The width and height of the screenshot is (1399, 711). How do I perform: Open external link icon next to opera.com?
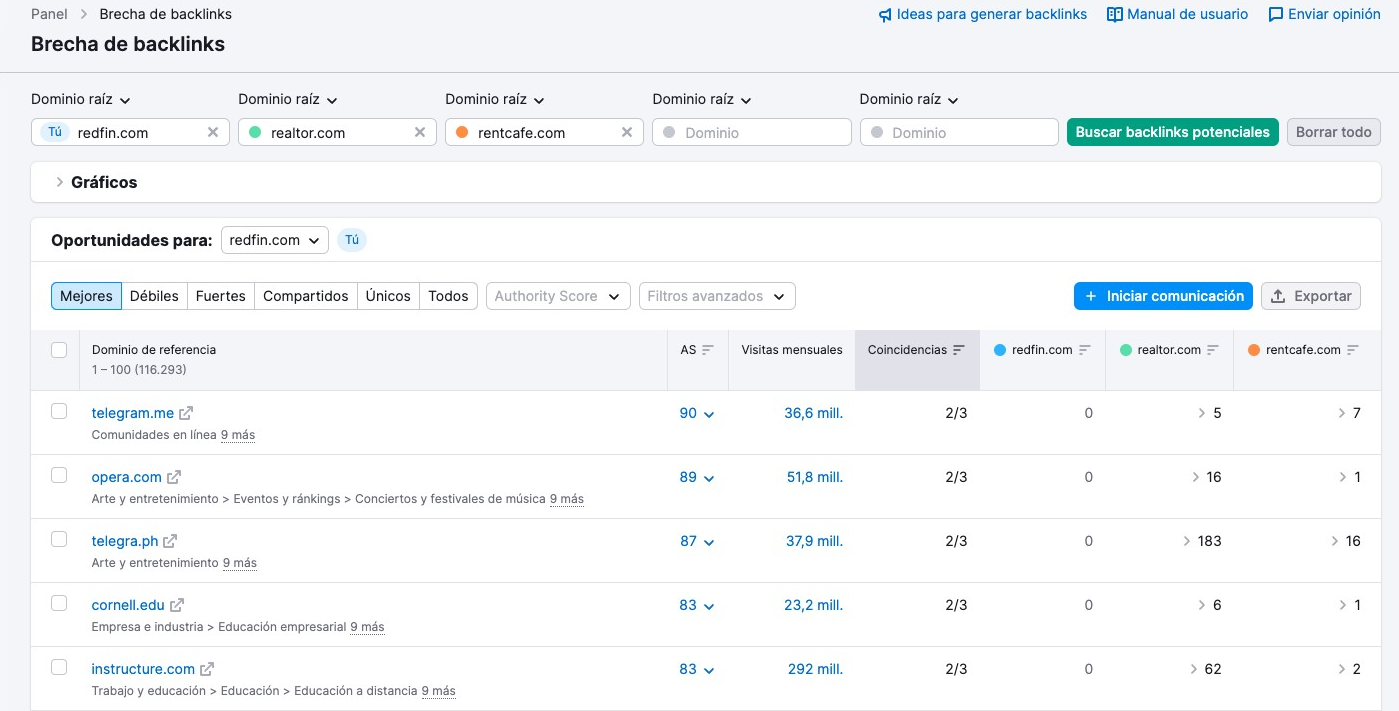pyautogui.click(x=174, y=477)
